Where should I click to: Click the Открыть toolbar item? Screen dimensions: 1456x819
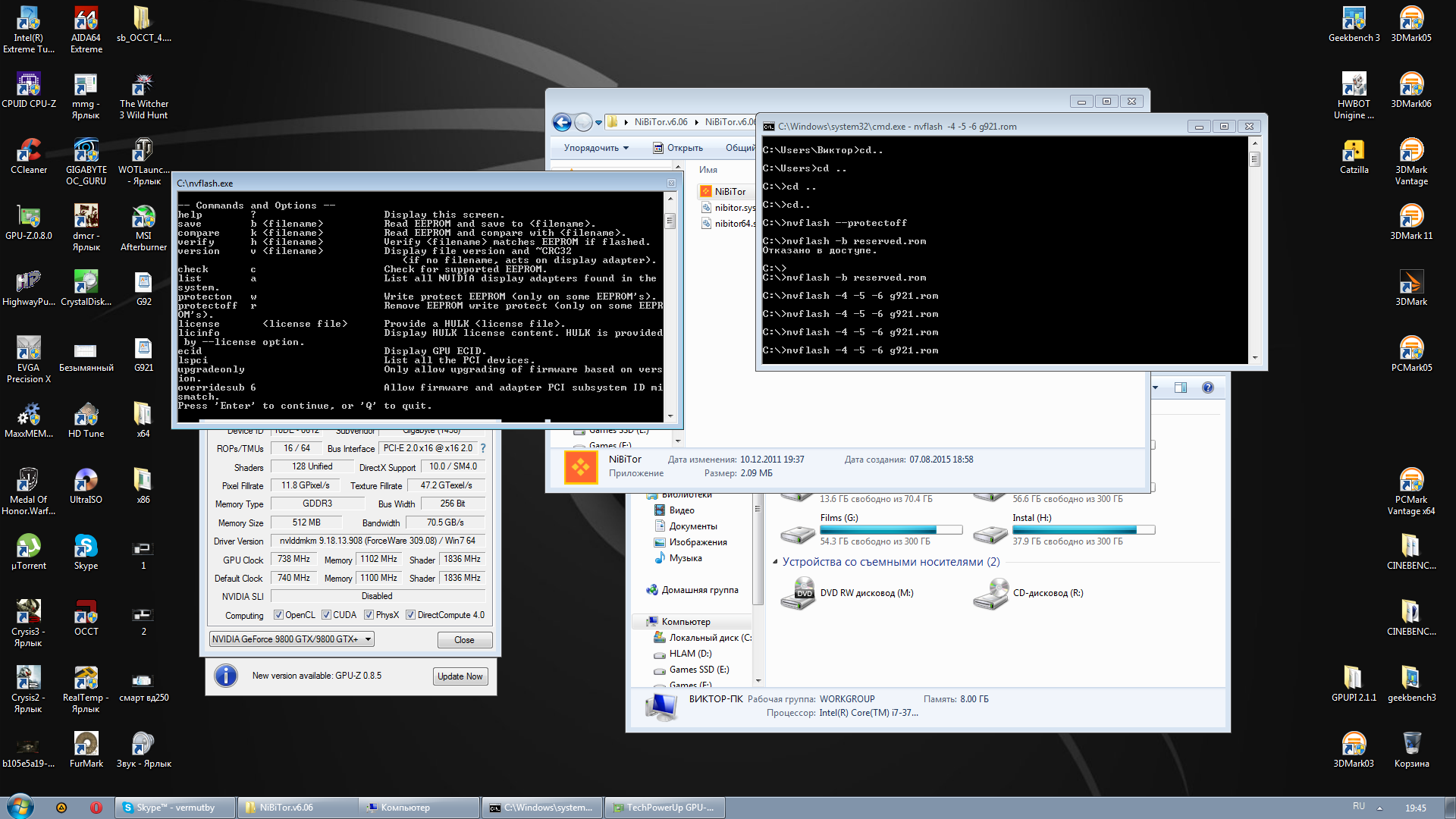tap(678, 148)
